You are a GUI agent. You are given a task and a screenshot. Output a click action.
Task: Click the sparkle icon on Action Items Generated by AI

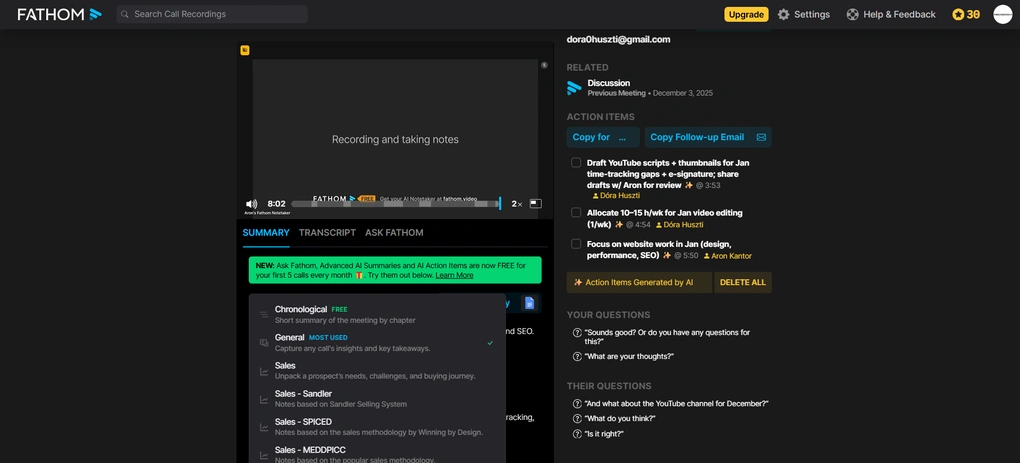[x=578, y=282]
